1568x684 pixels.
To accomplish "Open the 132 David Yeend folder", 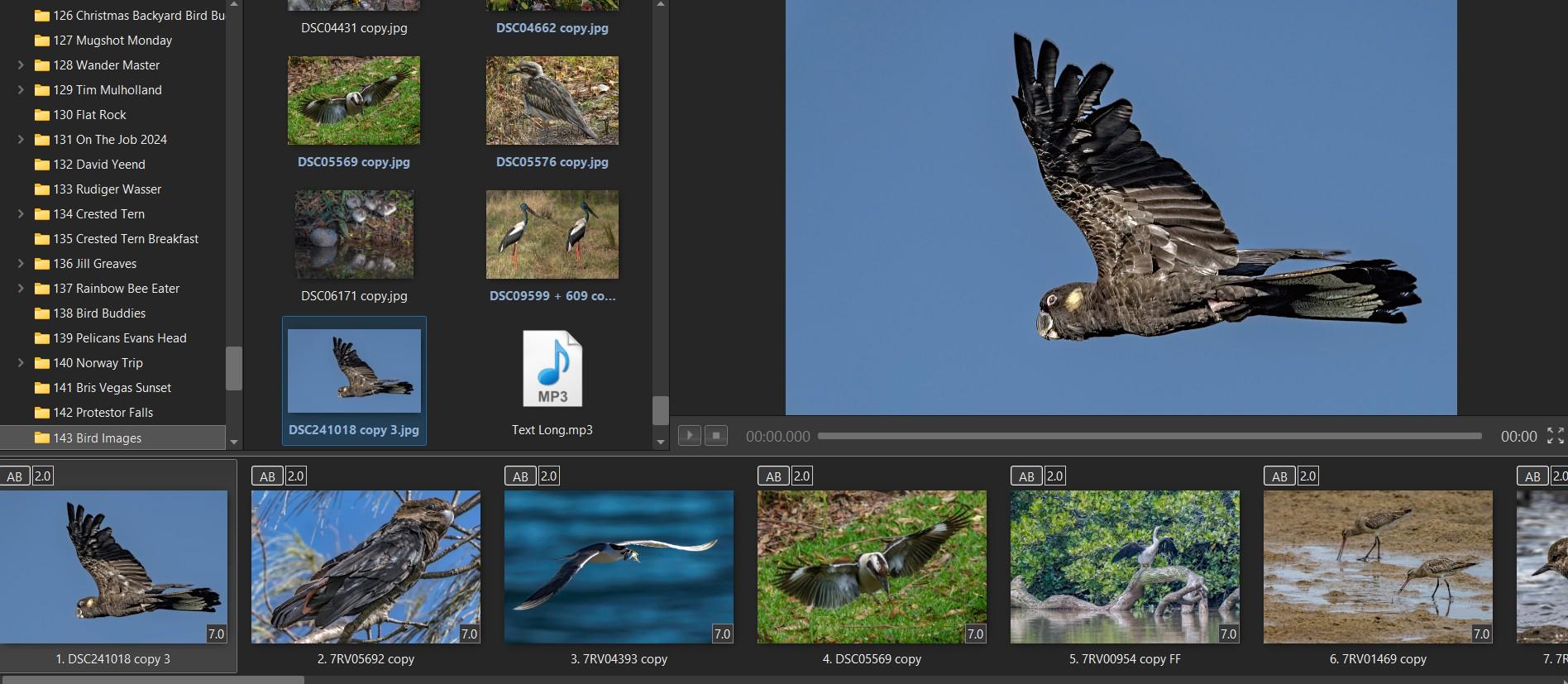I will click(x=89, y=164).
